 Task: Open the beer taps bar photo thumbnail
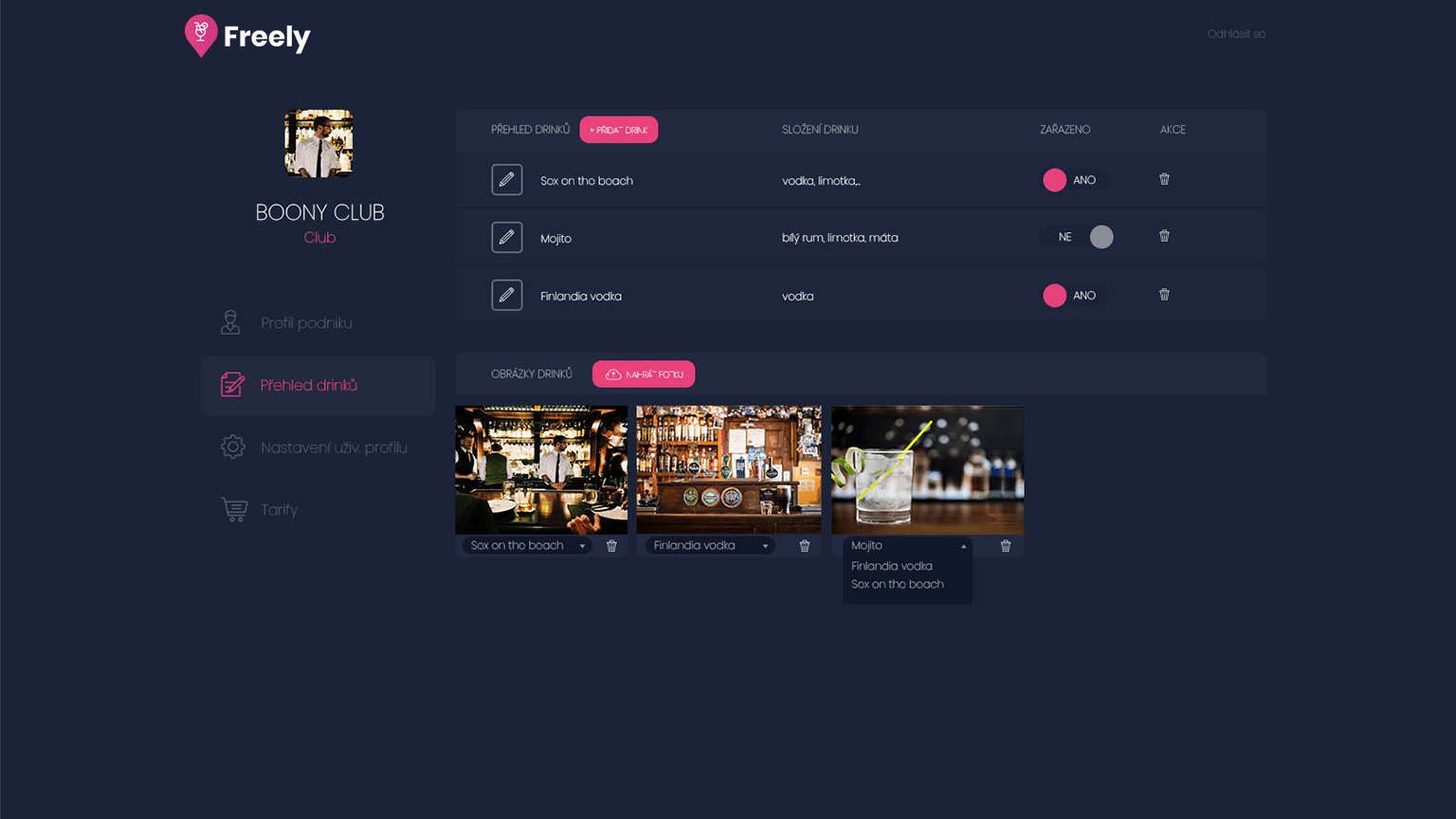[x=728, y=469]
